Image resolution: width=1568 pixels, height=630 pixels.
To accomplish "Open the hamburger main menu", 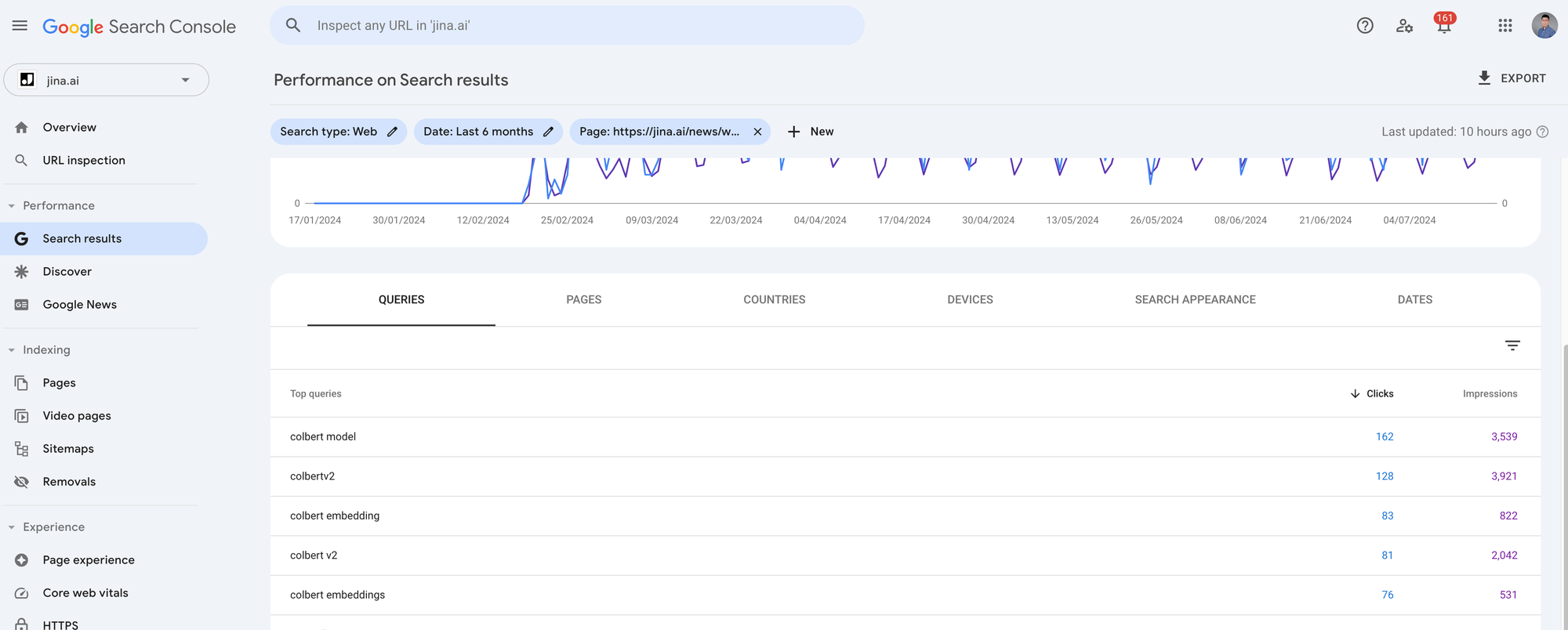I will point(20,26).
